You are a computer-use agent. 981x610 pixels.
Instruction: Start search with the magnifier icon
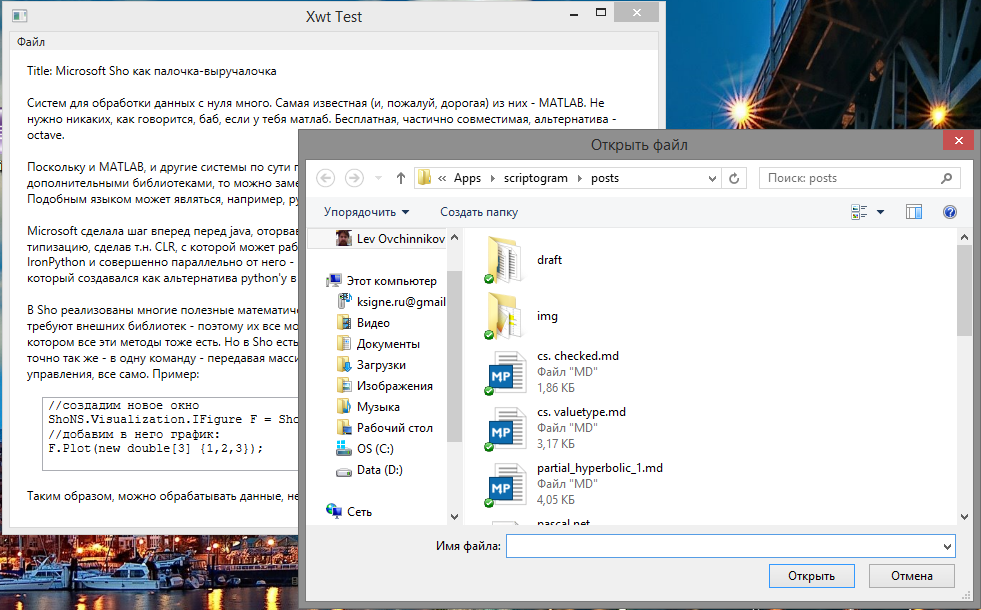(945, 177)
